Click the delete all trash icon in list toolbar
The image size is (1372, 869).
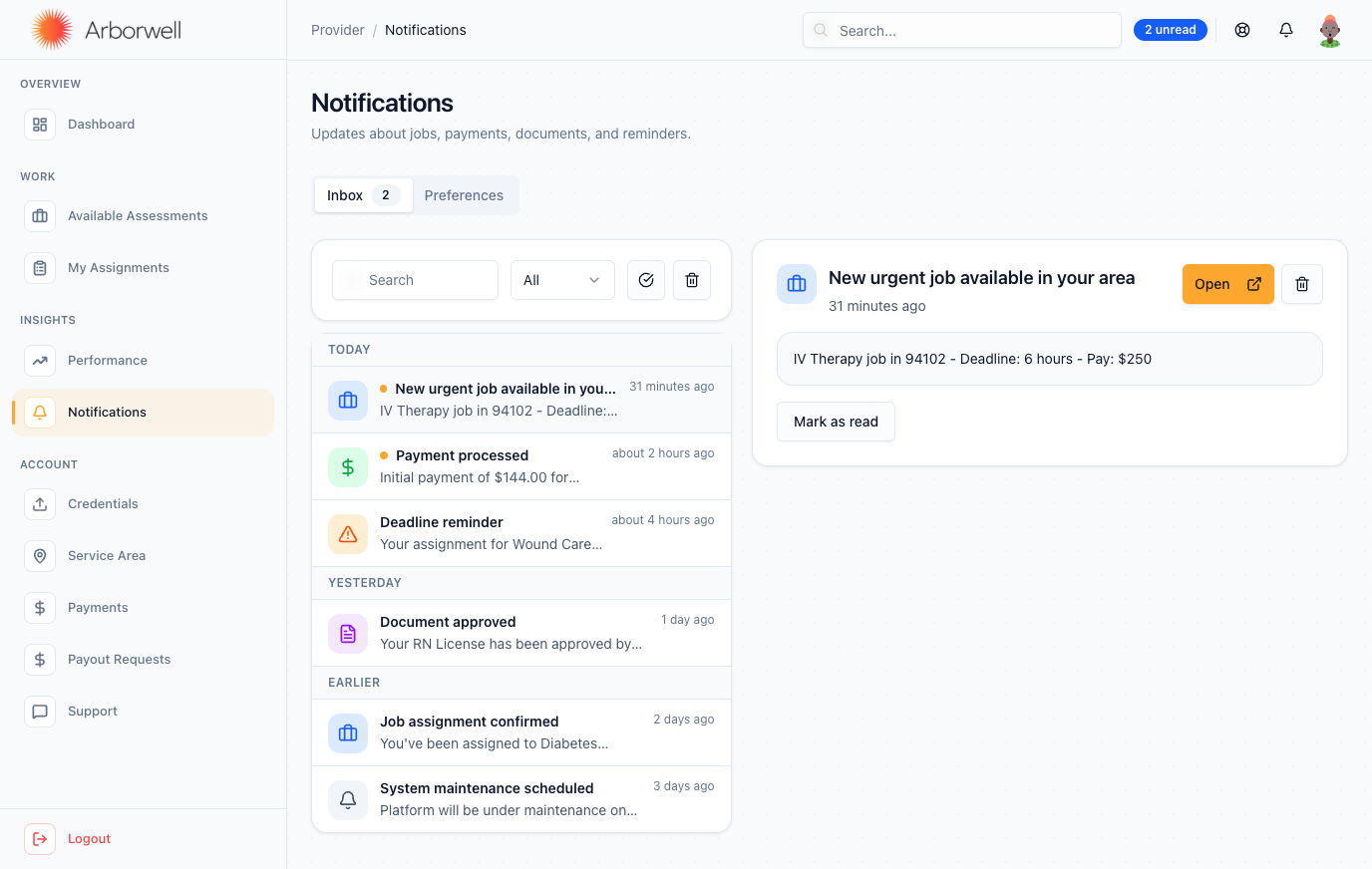pyautogui.click(x=692, y=280)
